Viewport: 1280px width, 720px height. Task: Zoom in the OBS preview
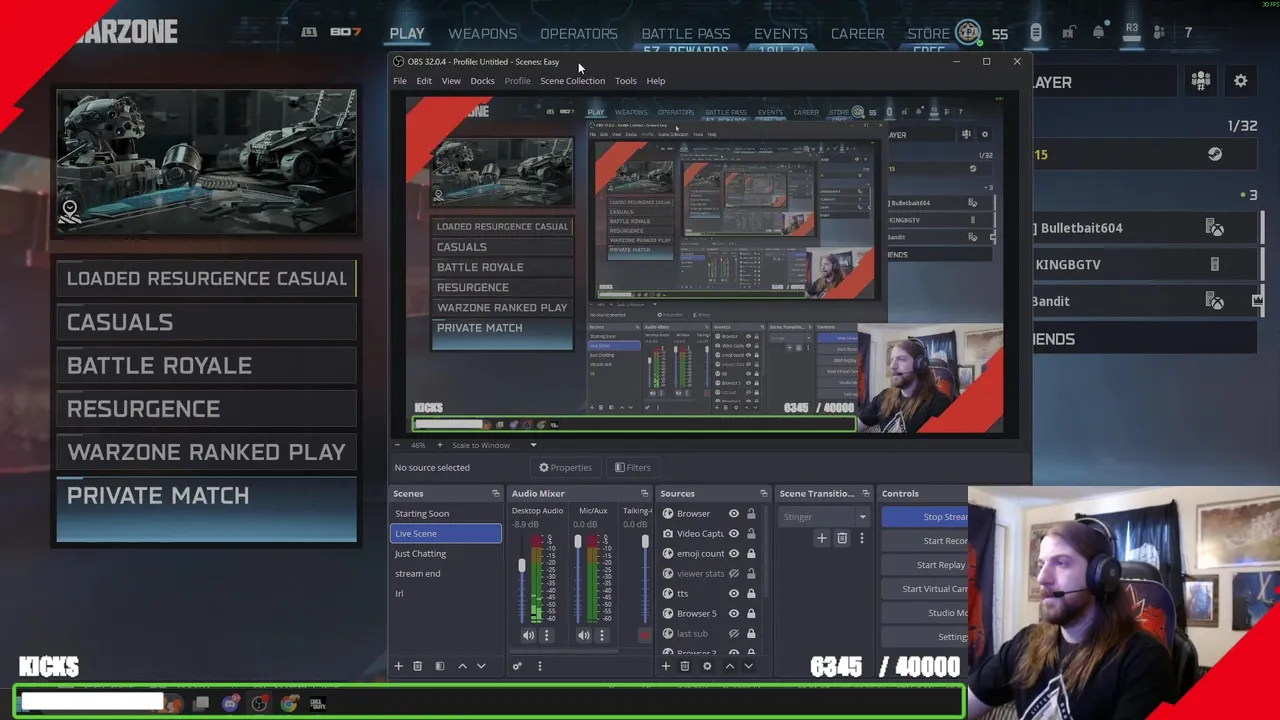point(439,445)
